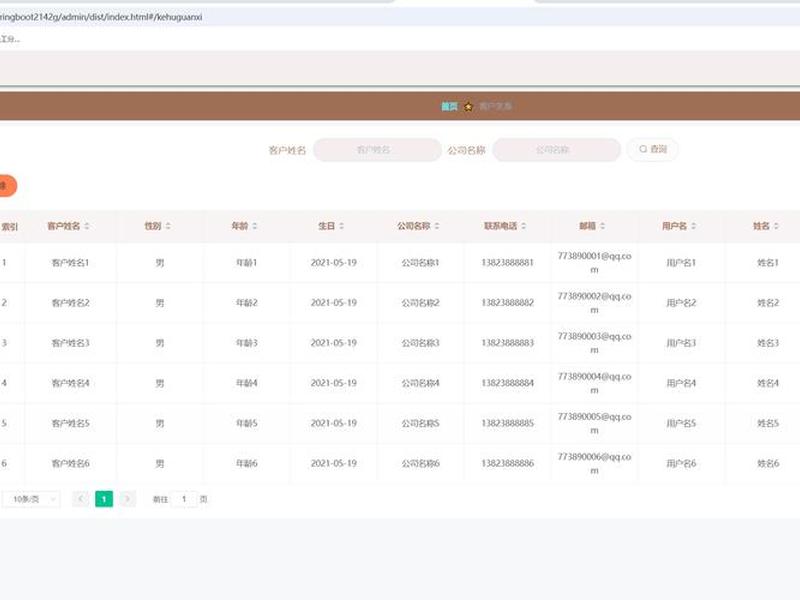Sort table by 客户姓名 column

pos(87,226)
